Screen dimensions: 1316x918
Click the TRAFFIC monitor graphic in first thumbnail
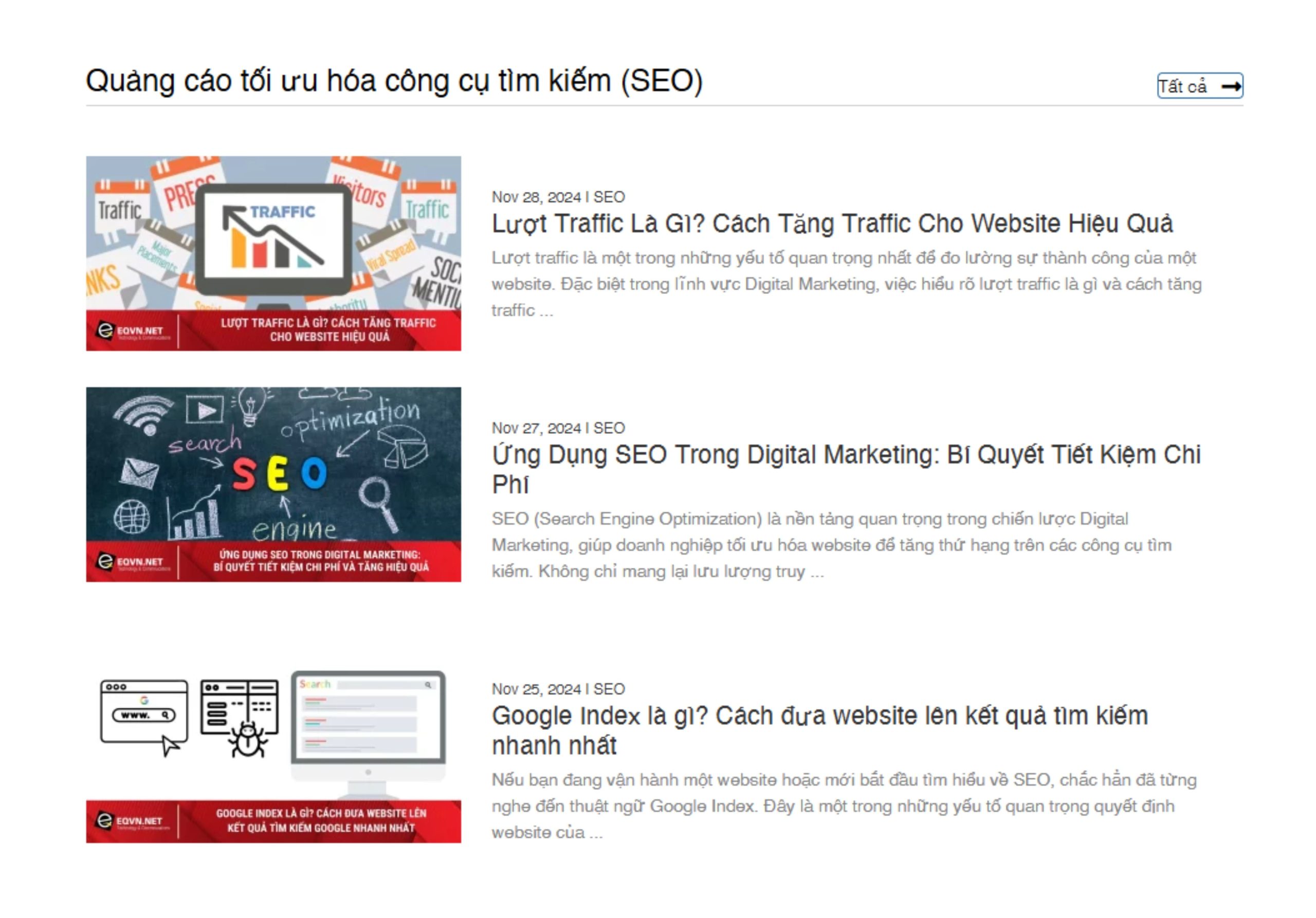[273, 240]
